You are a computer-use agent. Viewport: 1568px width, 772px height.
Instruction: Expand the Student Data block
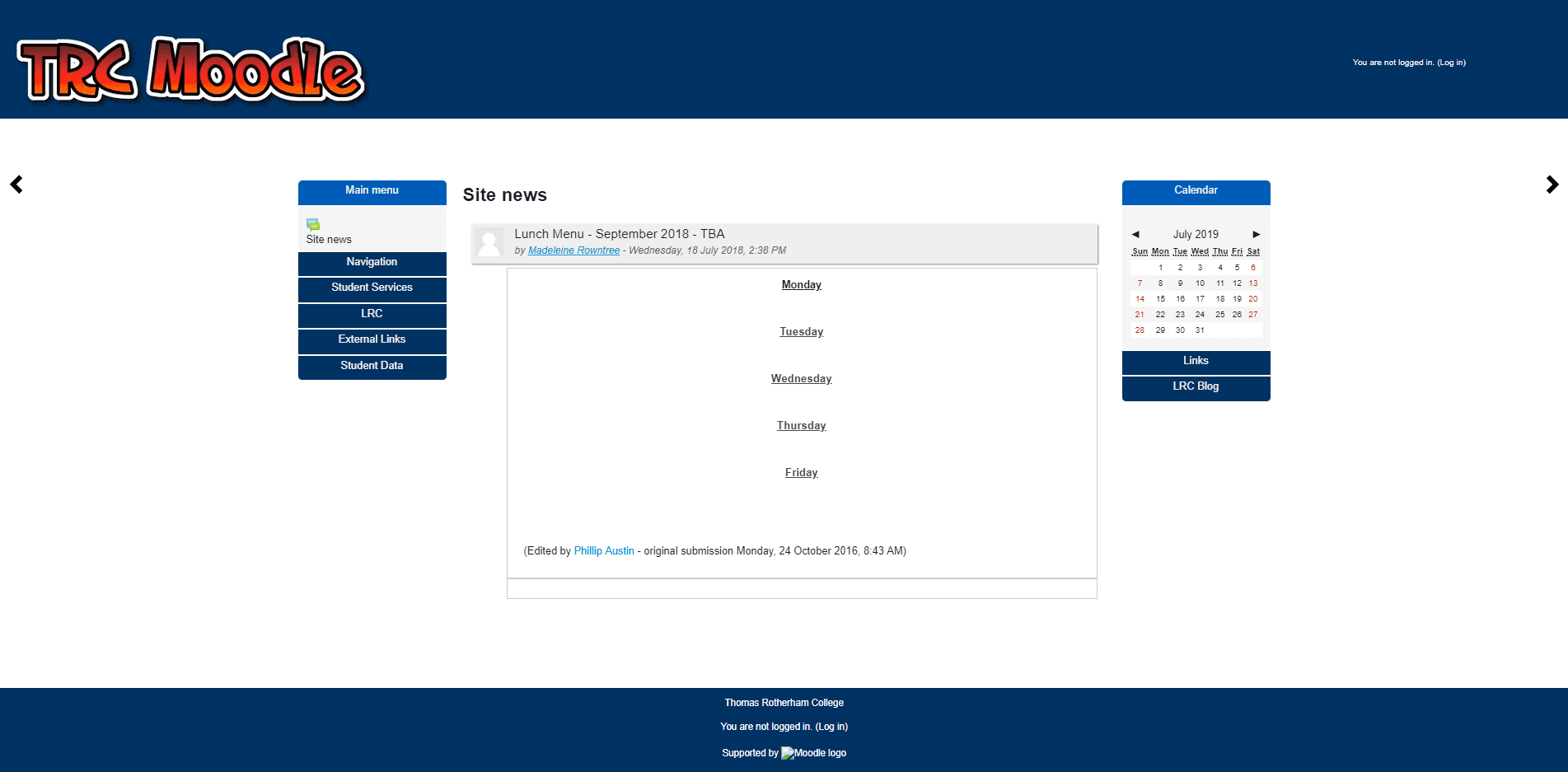tap(372, 366)
